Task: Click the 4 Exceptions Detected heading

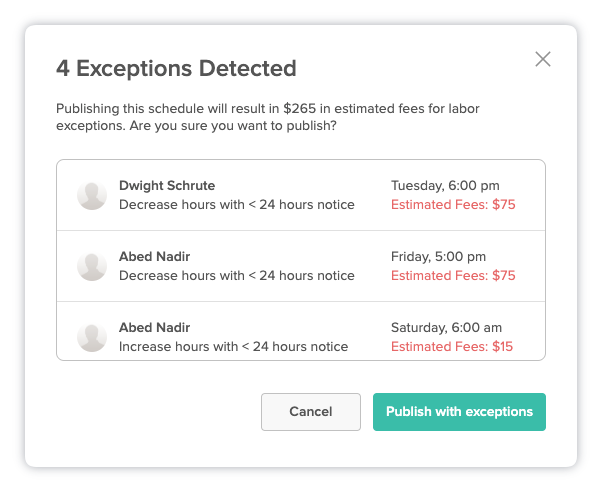Action: click(176, 68)
